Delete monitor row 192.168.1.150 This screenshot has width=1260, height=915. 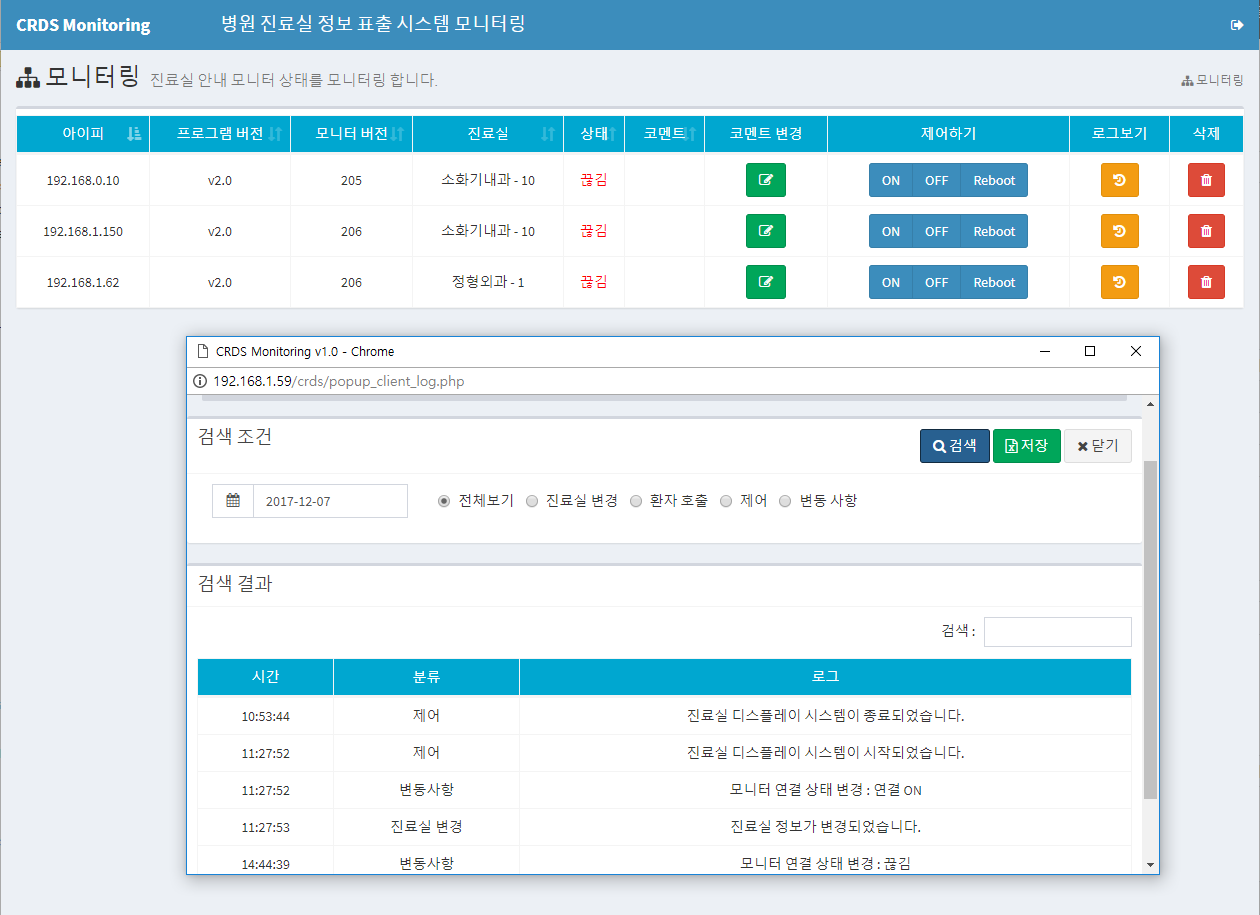[x=1206, y=231]
